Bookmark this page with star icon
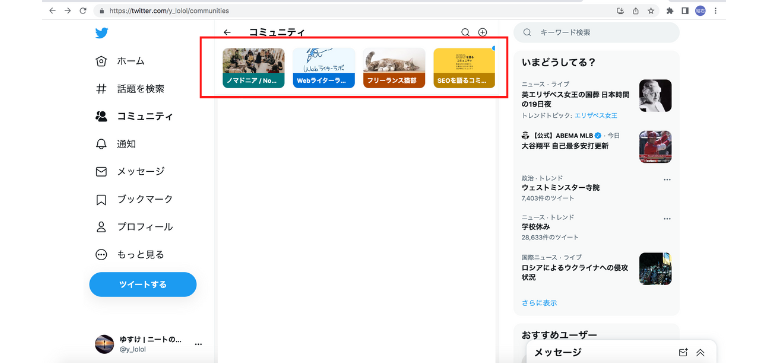 tap(650, 10)
